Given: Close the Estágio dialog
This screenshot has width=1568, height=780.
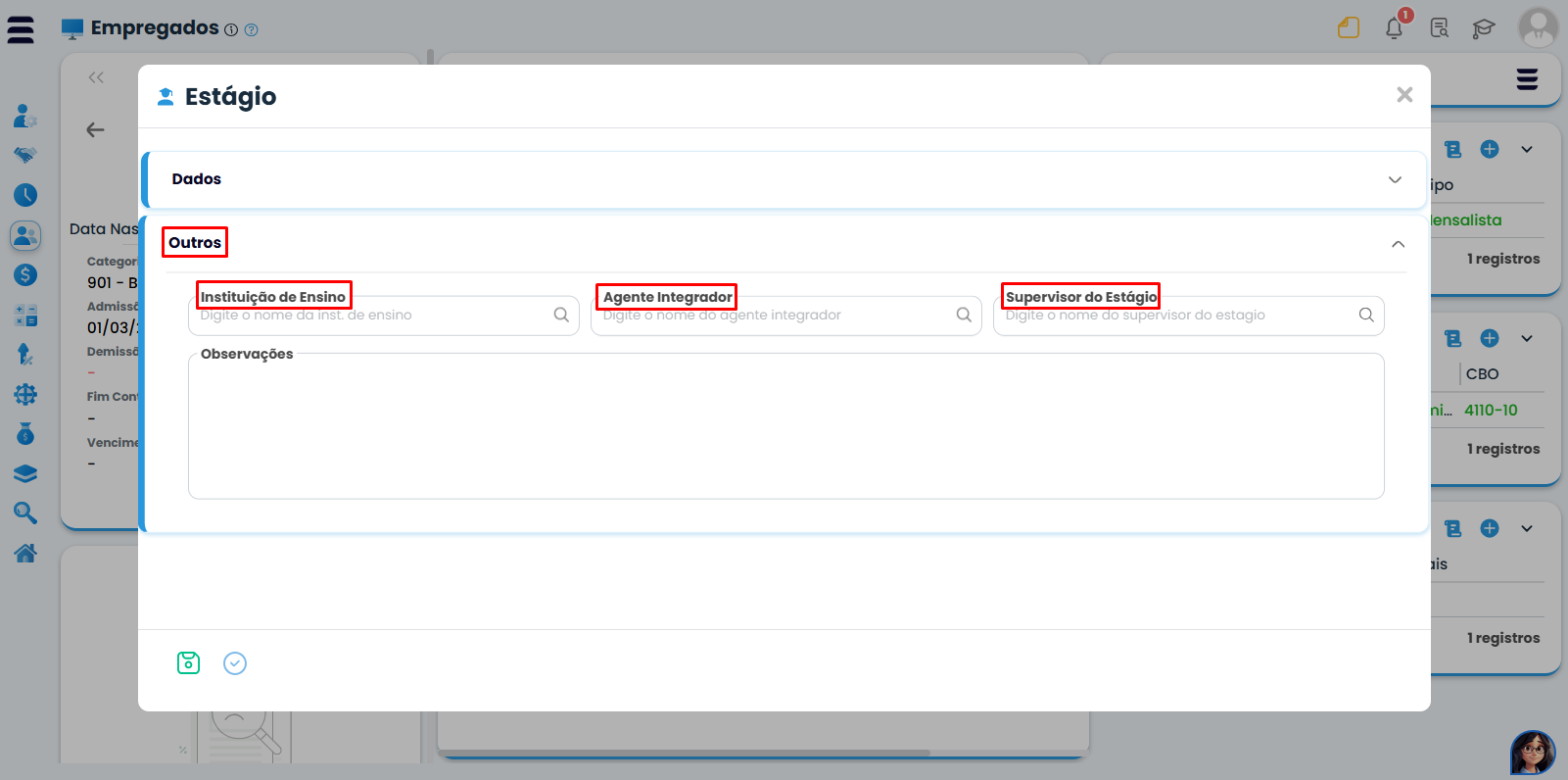Looking at the screenshot, I should 1404,94.
